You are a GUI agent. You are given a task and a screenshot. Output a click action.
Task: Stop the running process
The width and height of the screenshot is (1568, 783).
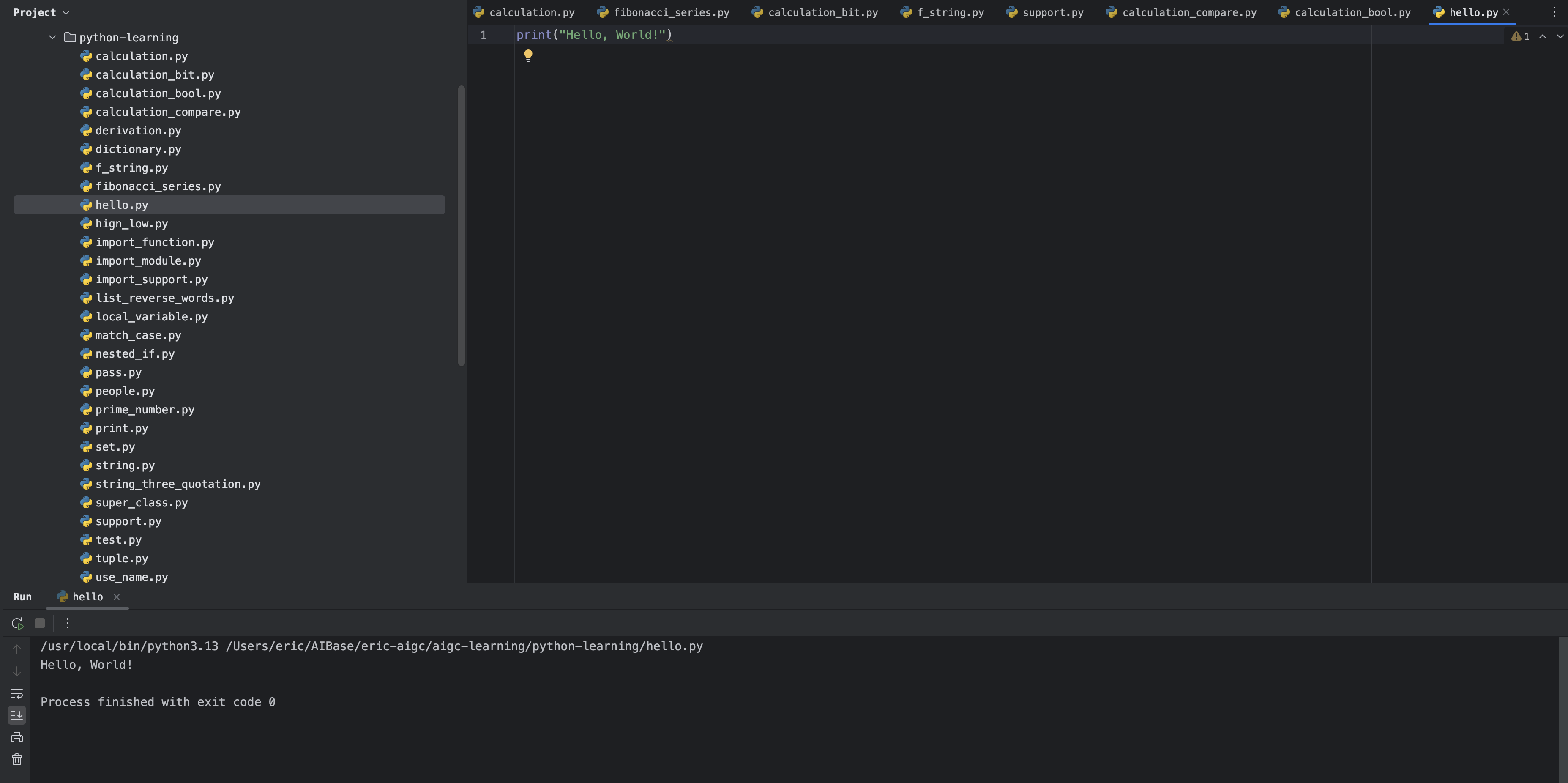[x=40, y=623]
